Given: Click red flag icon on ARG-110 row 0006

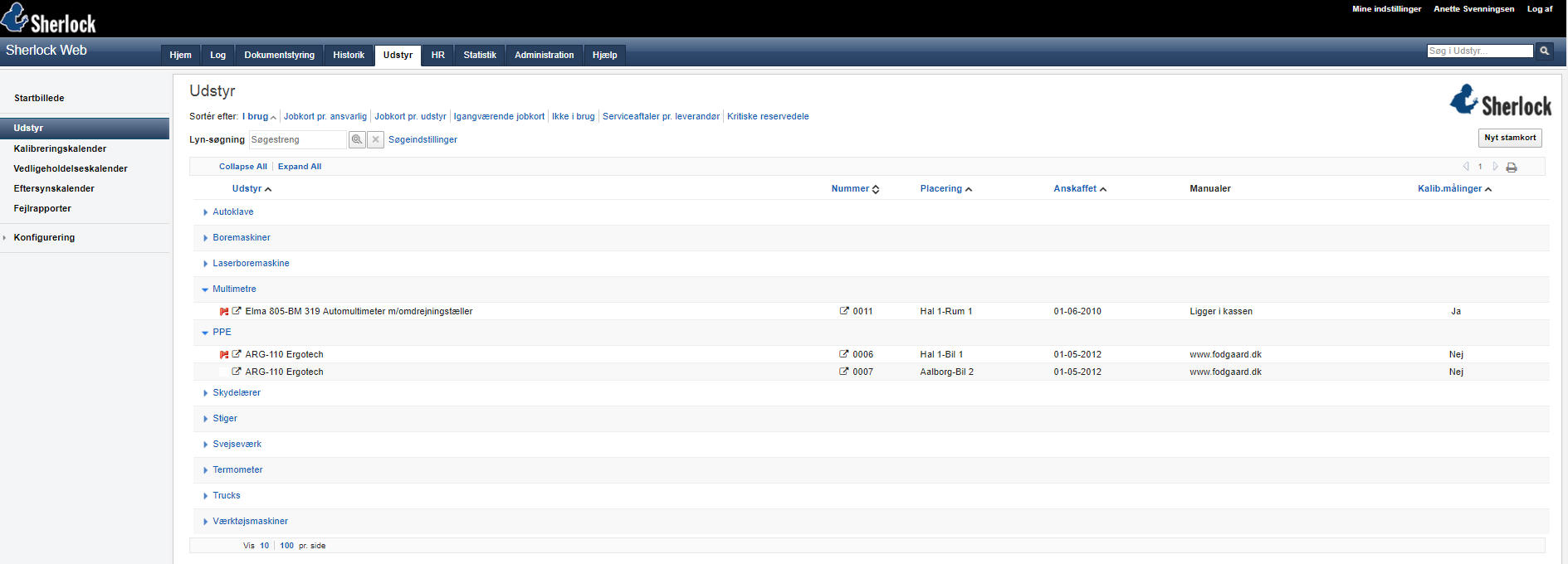Looking at the screenshot, I should (x=224, y=355).
